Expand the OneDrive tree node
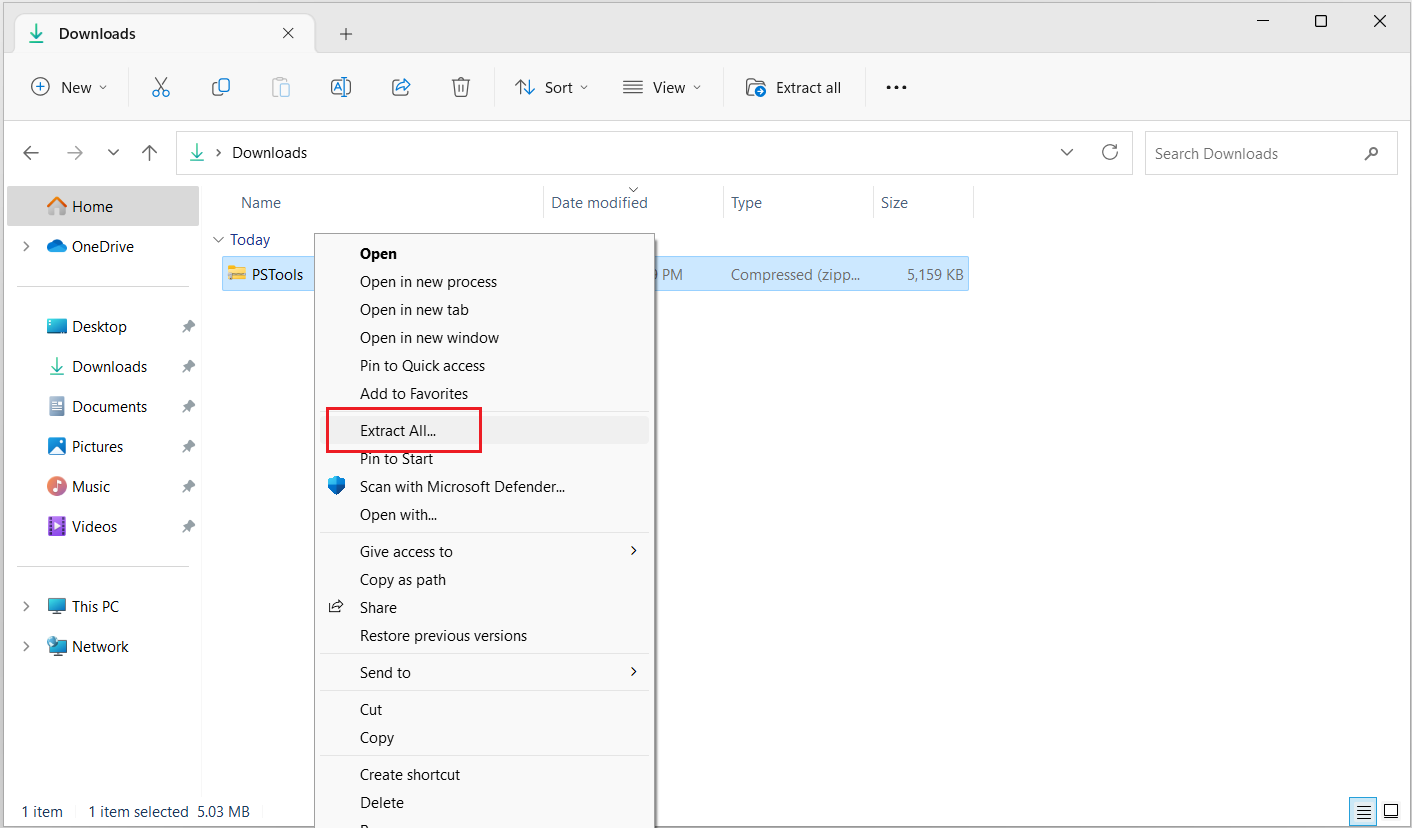 click(26, 246)
